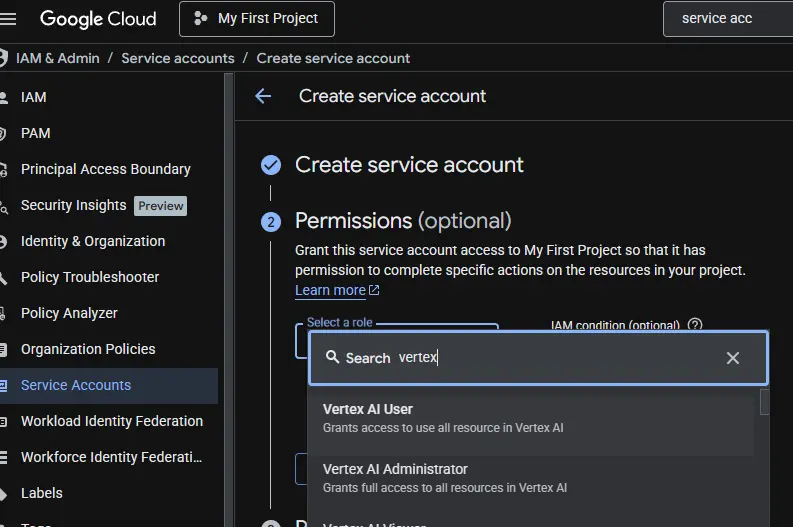Click the project picker dots icon
This screenshot has height=527, width=793.
(x=200, y=19)
